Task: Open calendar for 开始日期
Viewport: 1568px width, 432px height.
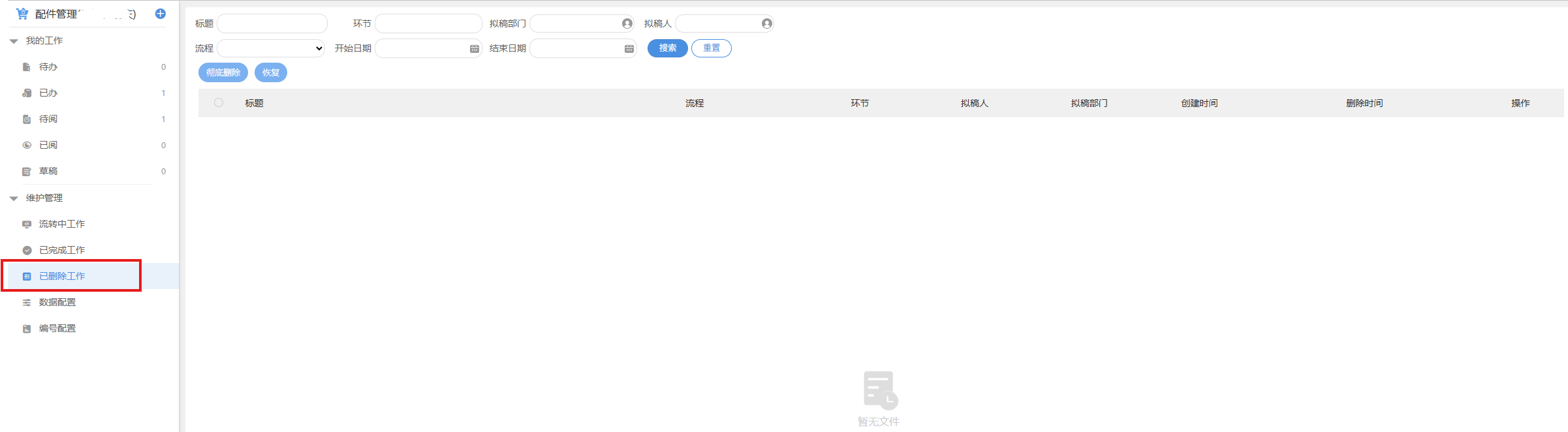Action: [475, 48]
